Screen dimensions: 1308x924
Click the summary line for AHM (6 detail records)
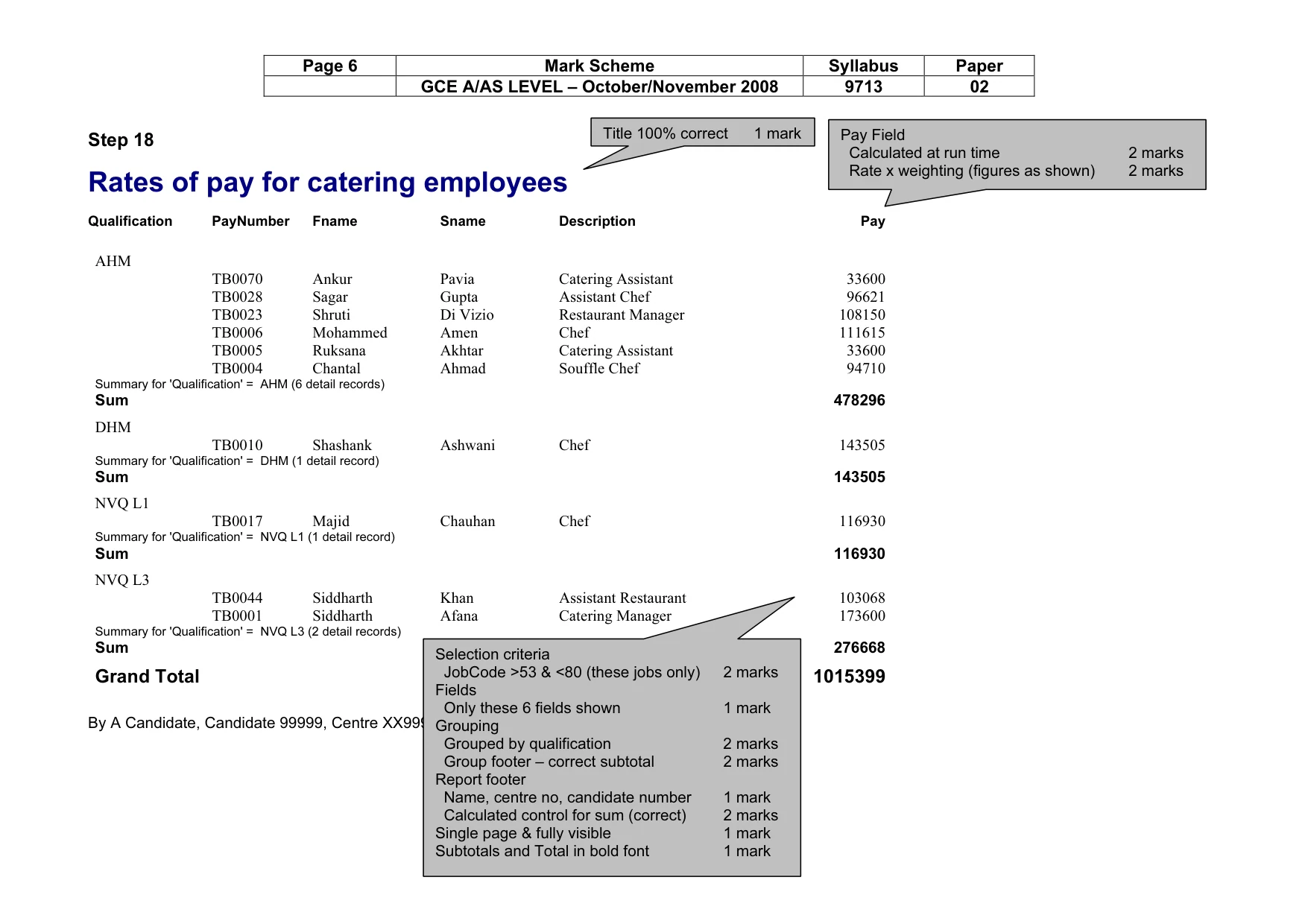click(x=240, y=385)
